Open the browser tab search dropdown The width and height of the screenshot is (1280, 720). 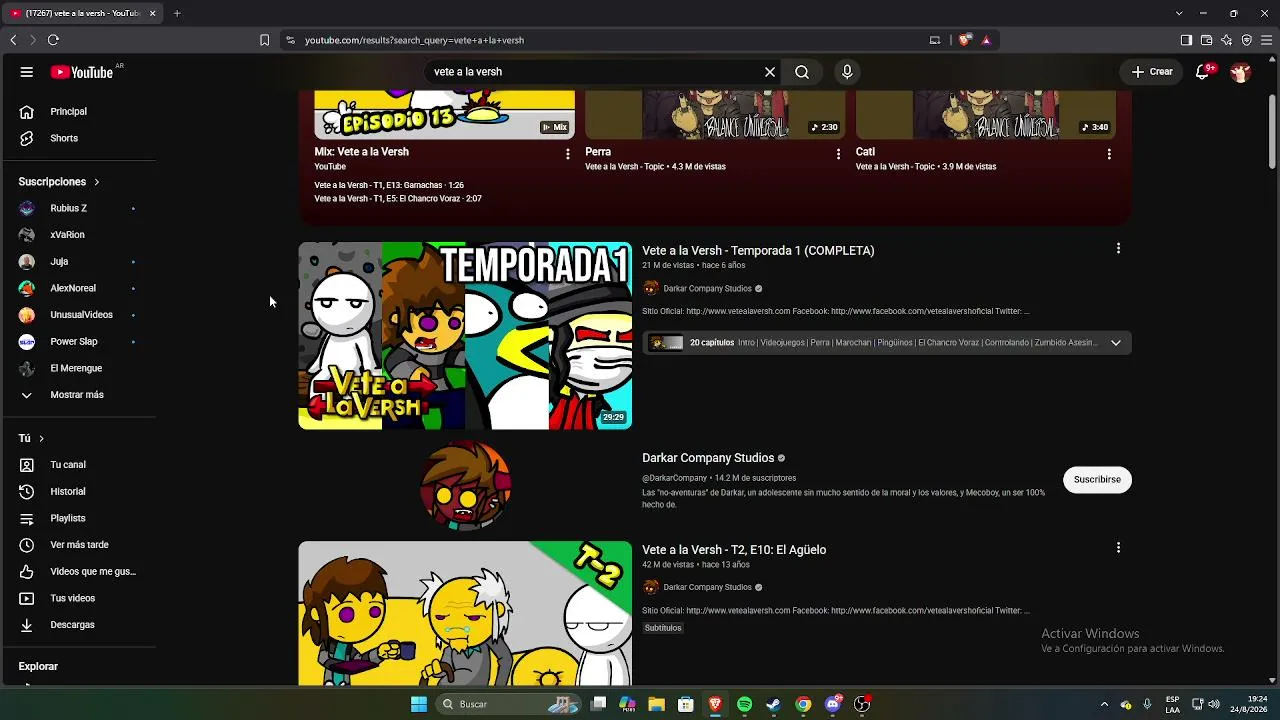click(x=1179, y=13)
